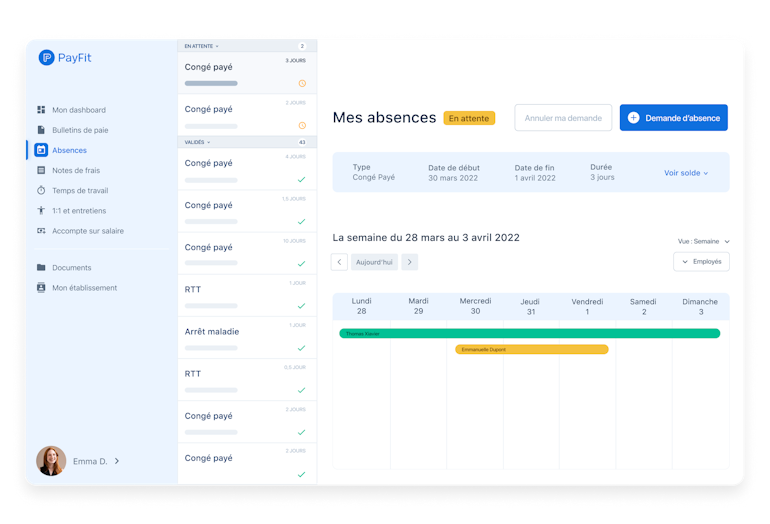The image size is (770, 524).
Task: Click Emma D. profile photo
Action: tap(51, 461)
